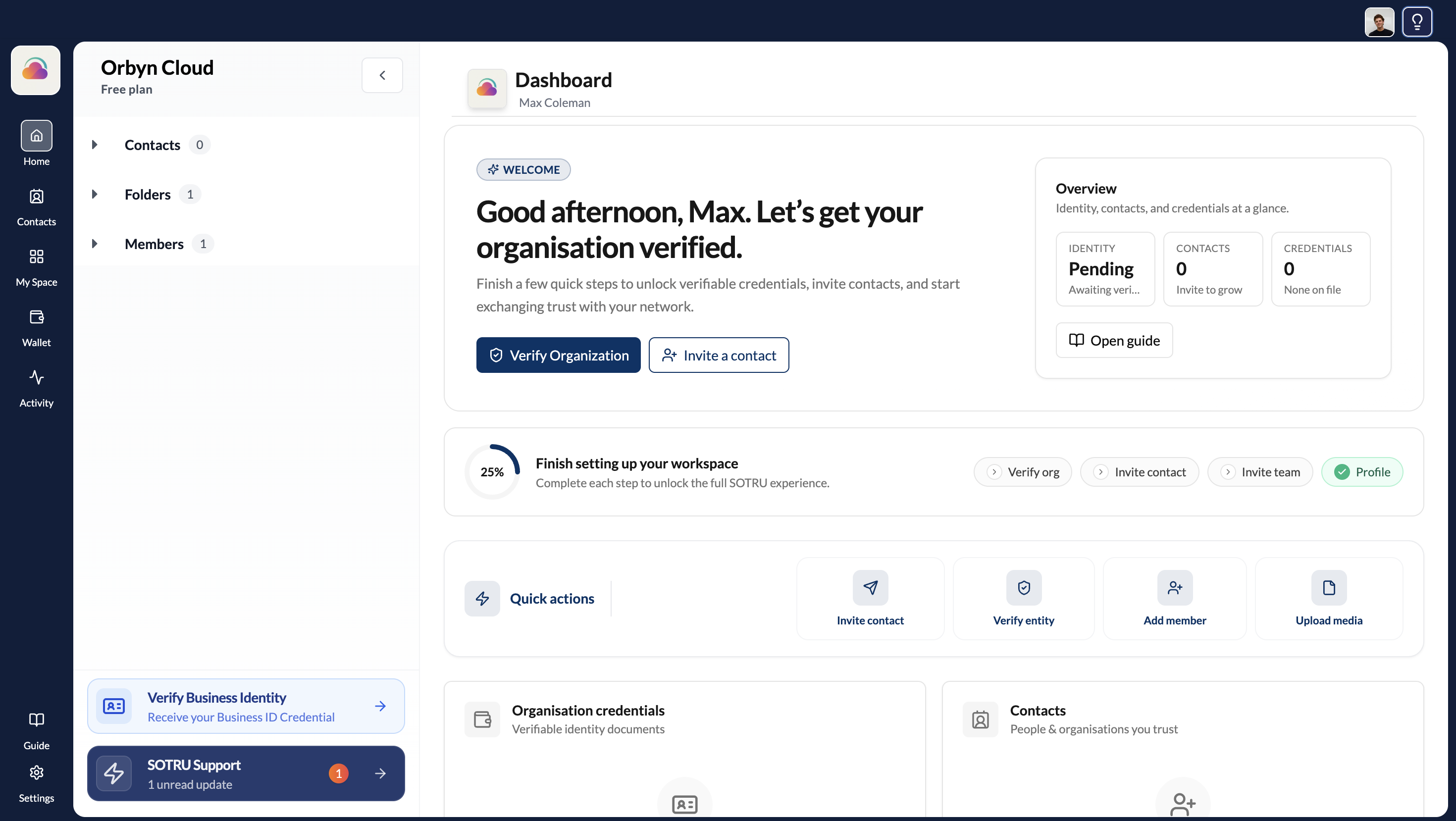Screen dimensions: 1456x821
Task: Open the user avatar profile picture
Action: point(1379,22)
